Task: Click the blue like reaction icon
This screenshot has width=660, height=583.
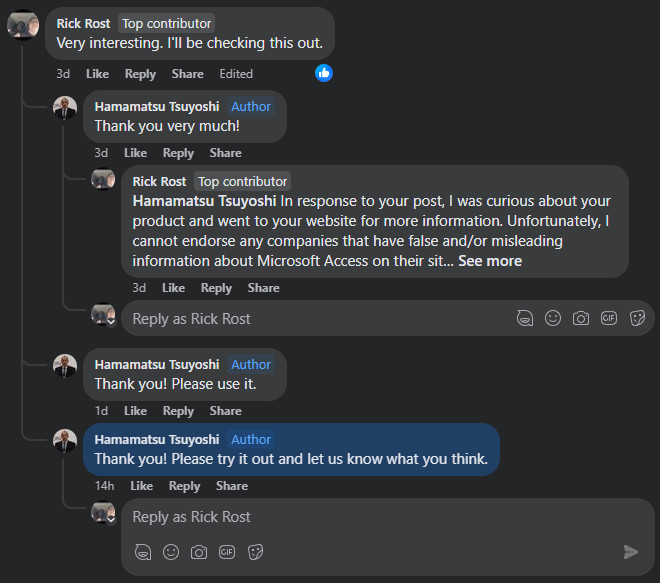Action: tap(324, 73)
